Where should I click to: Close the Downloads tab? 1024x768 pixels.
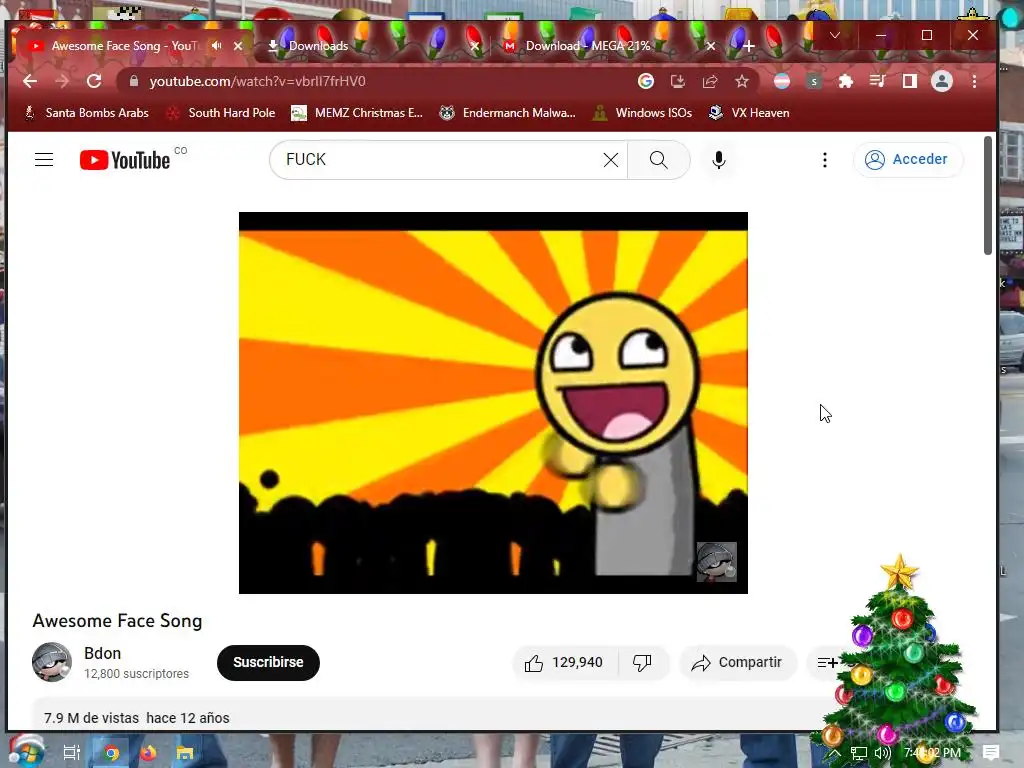click(475, 46)
